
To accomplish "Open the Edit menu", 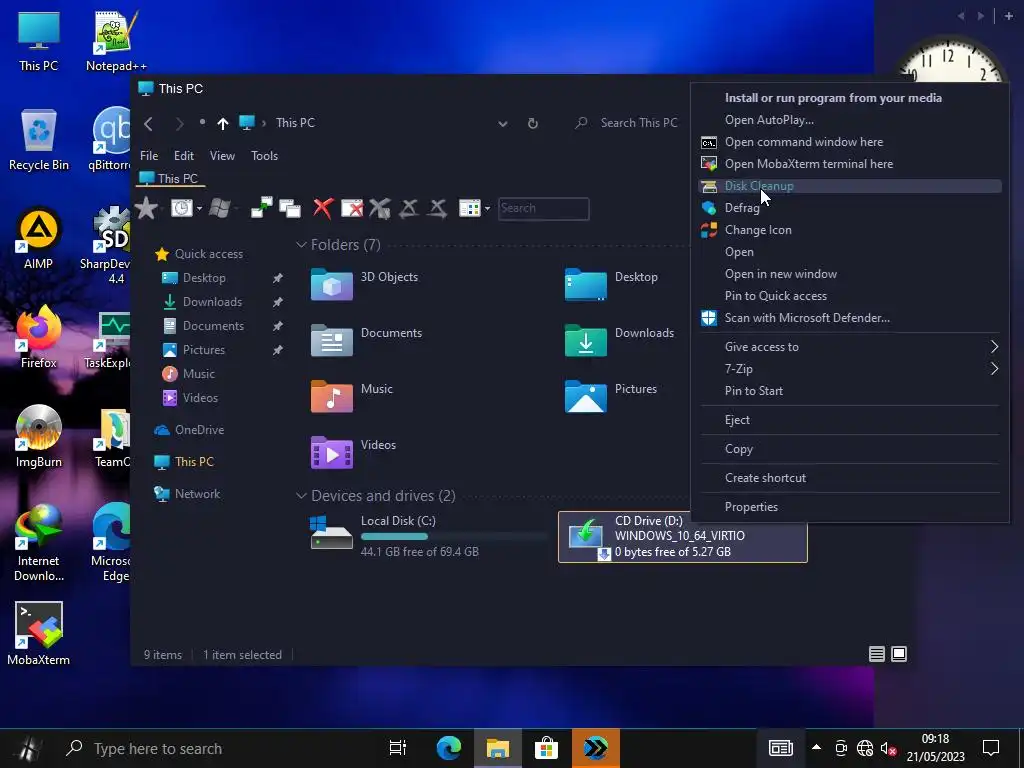I will pos(184,156).
